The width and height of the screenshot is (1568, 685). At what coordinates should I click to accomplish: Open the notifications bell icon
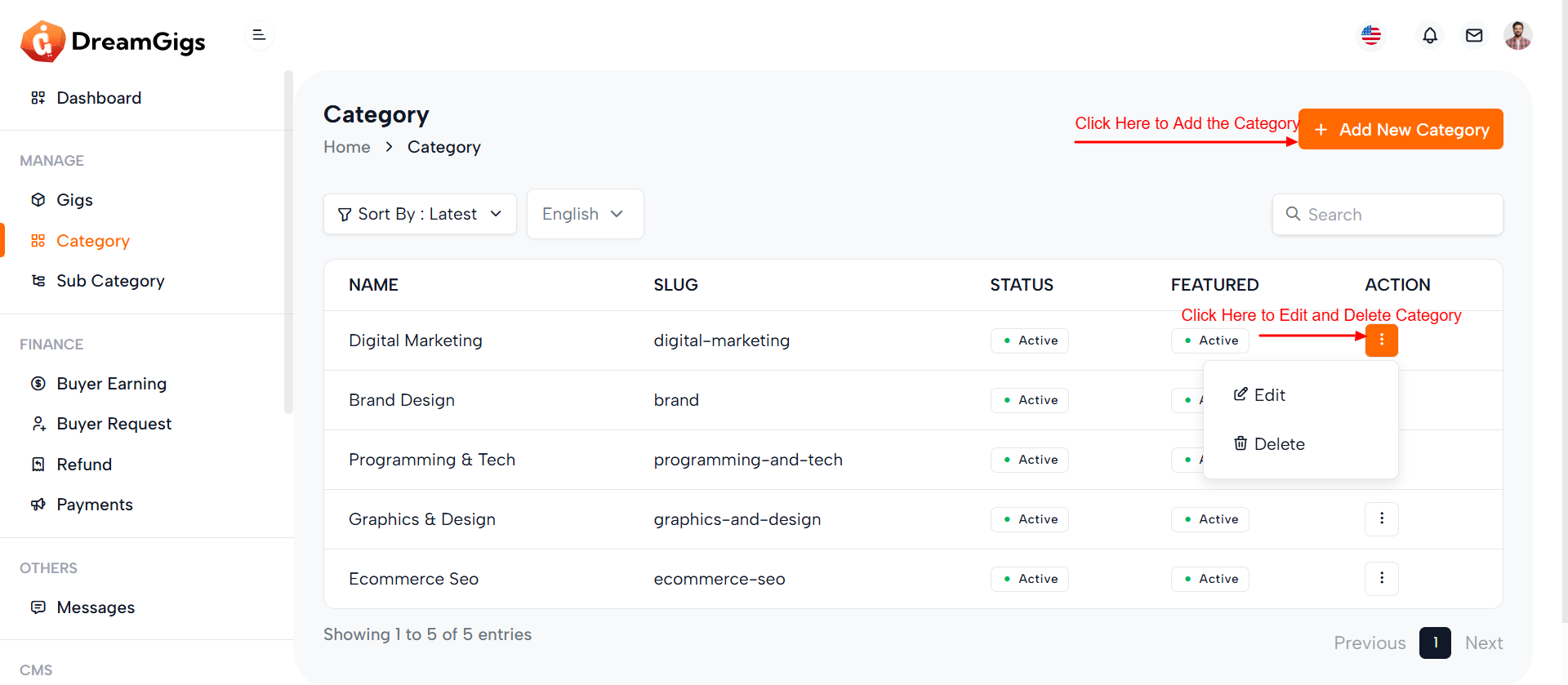point(1429,36)
